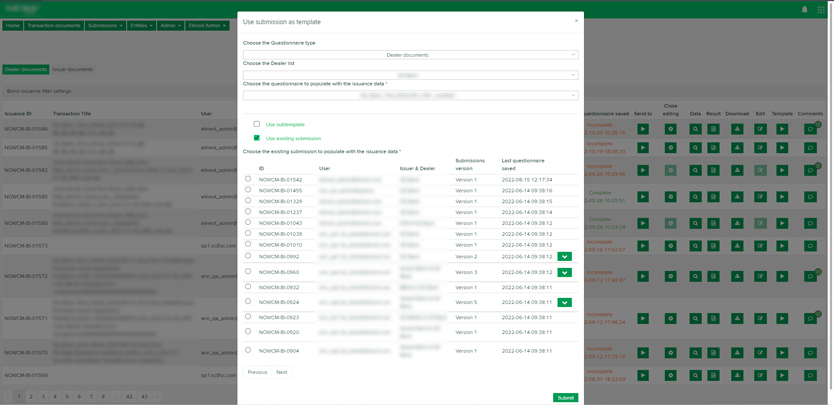
Task: Click first row's Data magnifier icon
Action: coord(695,129)
